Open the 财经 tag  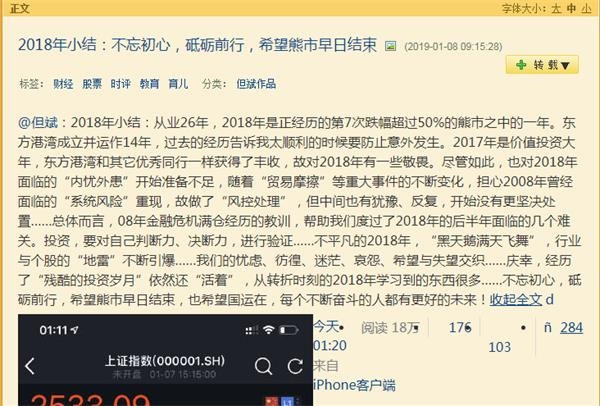[63, 83]
